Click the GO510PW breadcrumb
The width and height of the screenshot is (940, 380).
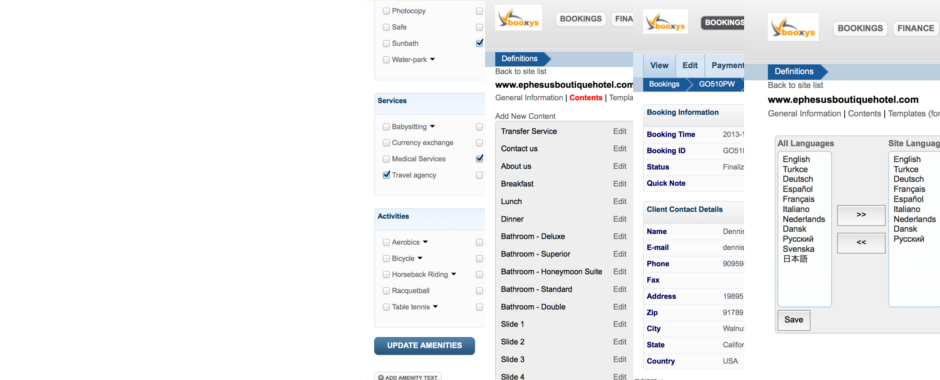717,85
